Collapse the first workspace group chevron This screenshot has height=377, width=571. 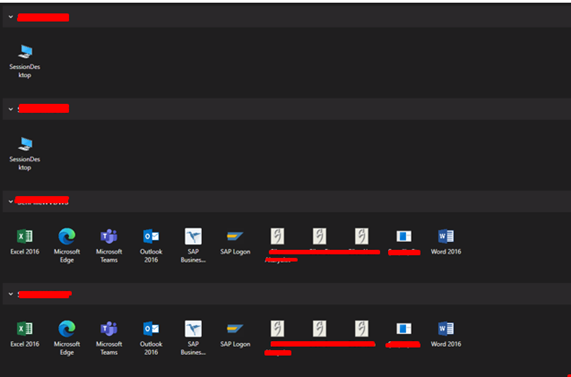coord(11,17)
